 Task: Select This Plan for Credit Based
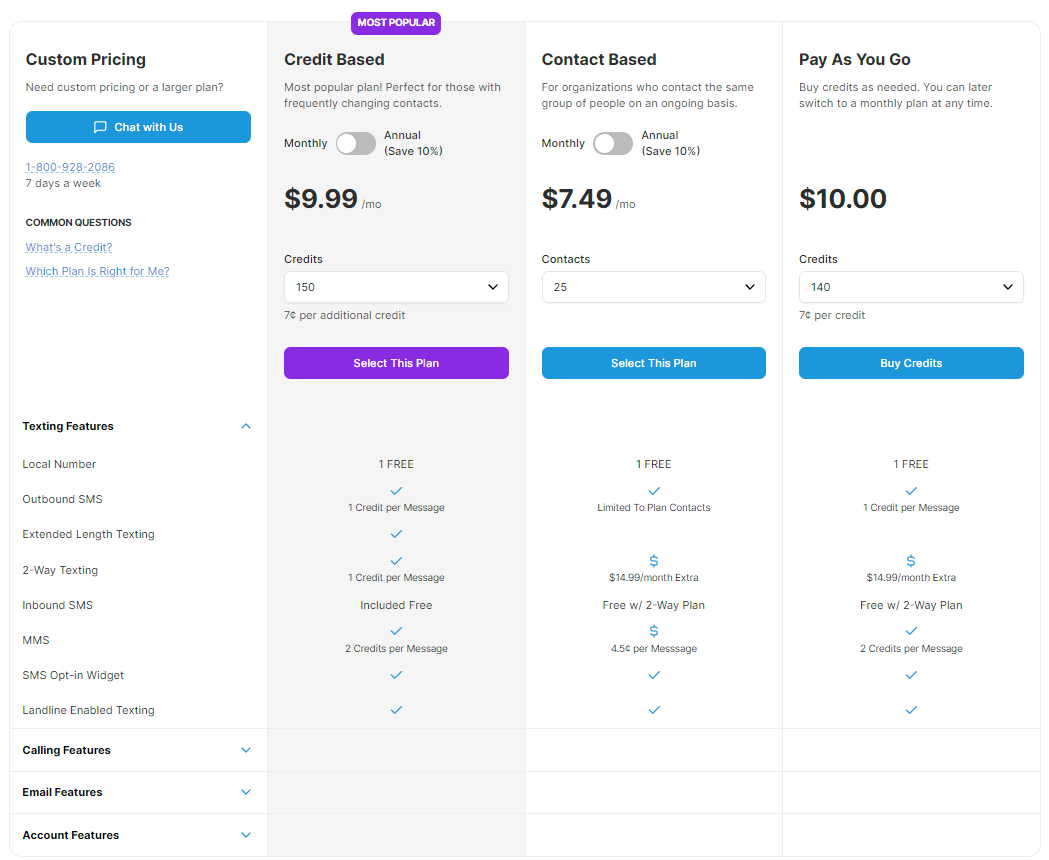(396, 363)
